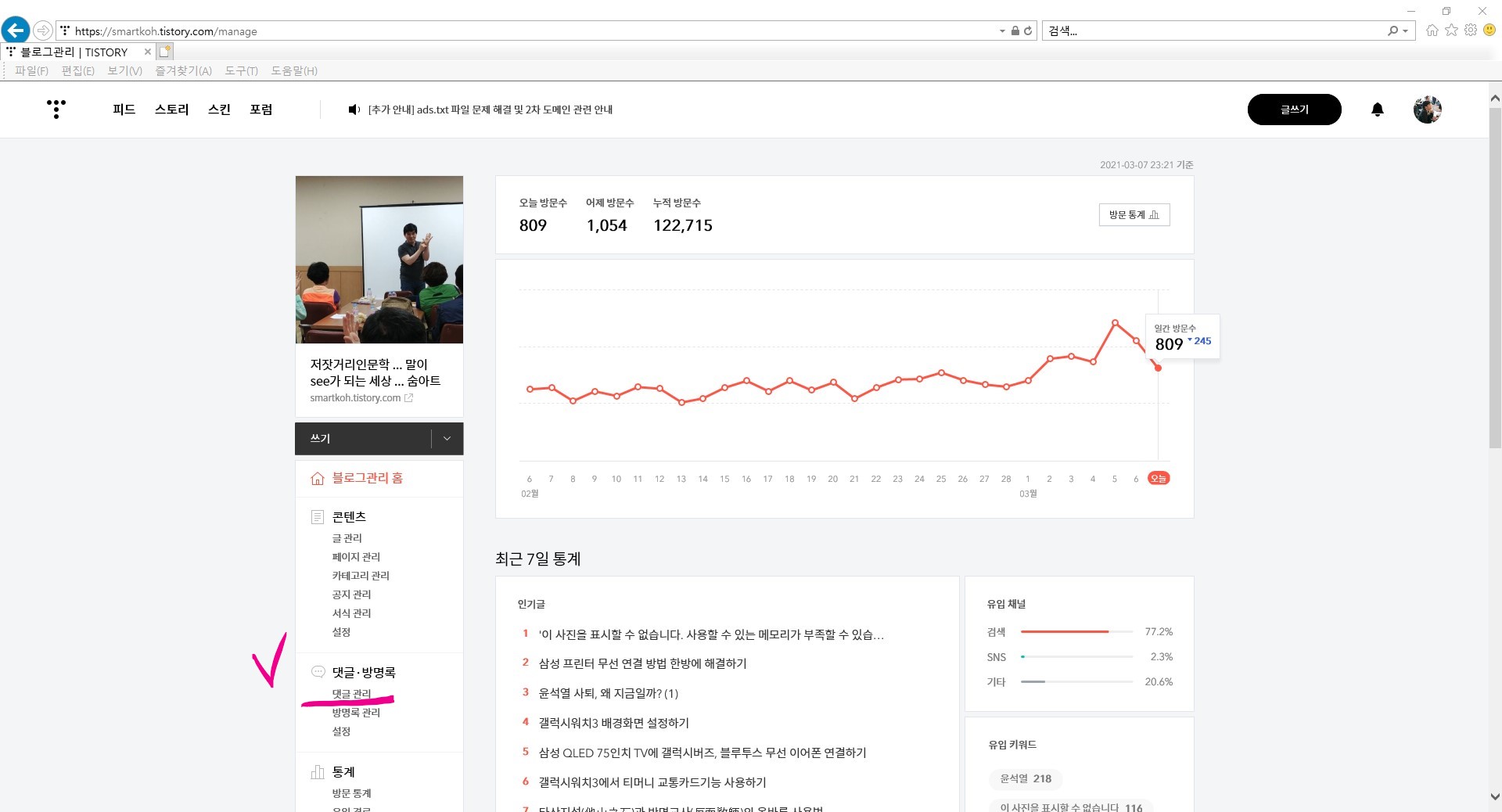Open the 편집(E) menu

click(77, 70)
